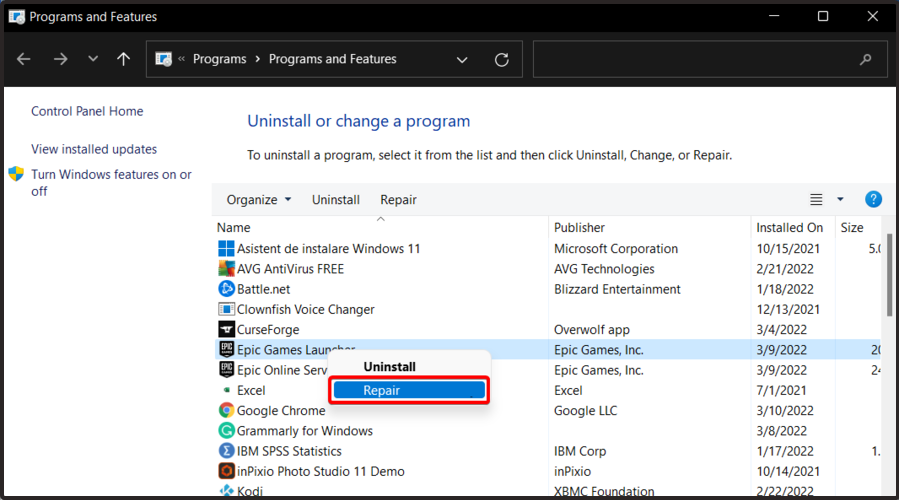This screenshot has width=899, height=500.
Task: Click the AVG AntiVirus FREE icon
Action: coord(226,269)
